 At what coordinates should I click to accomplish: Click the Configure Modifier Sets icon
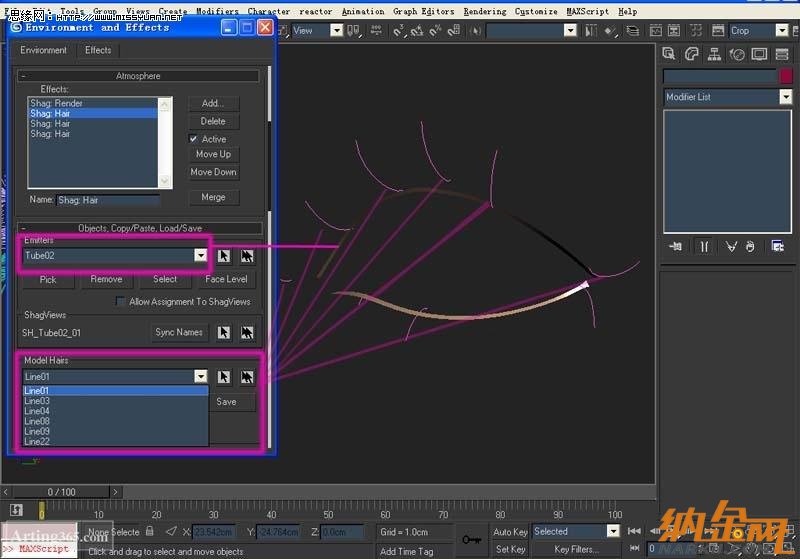coord(778,247)
